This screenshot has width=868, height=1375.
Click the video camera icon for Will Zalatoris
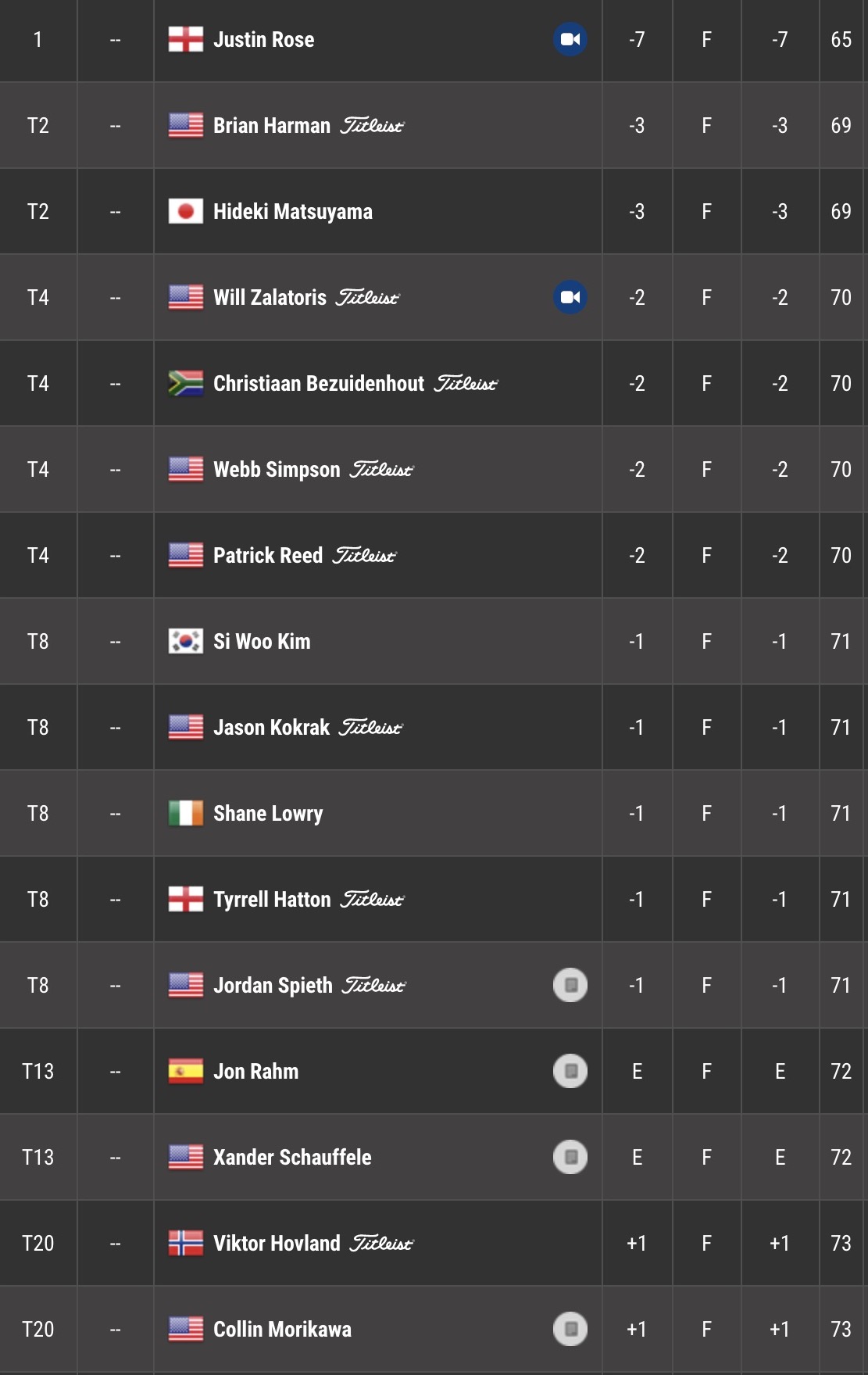(x=570, y=297)
